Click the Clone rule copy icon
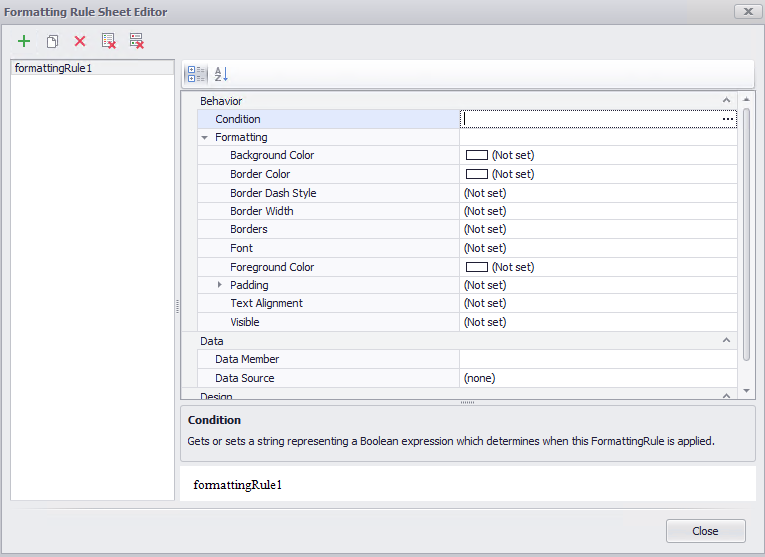765x557 pixels. [x=52, y=41]
